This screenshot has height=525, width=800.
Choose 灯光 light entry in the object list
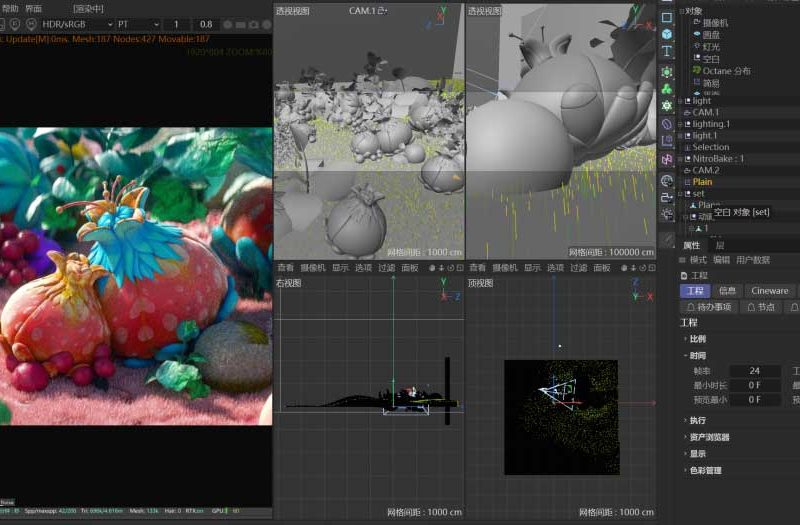pyautogui.click(x=711, y=46)
